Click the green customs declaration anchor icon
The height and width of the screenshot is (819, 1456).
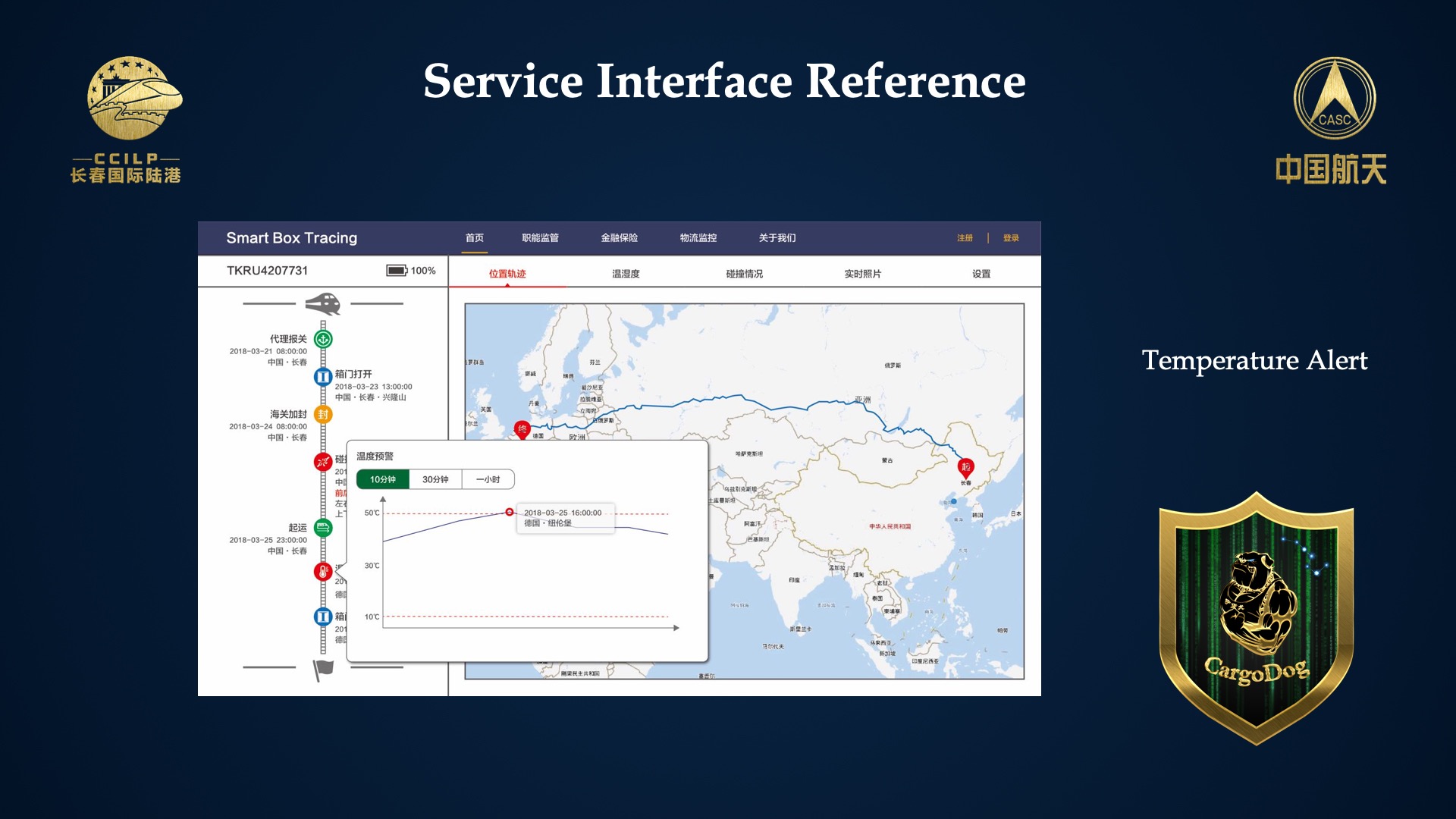[323, 339]
